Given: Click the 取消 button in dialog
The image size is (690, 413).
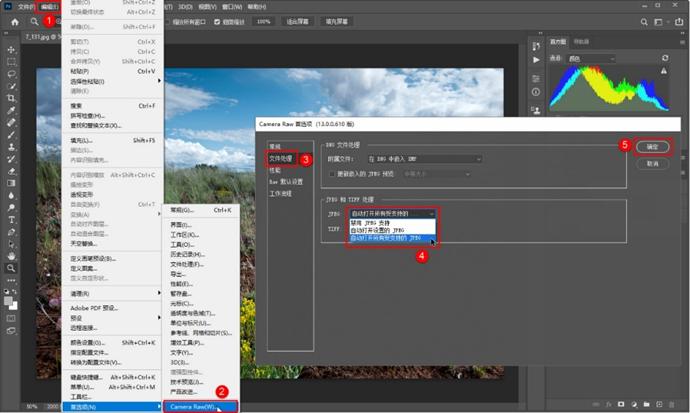Looking at the screenshot, I should pos(652,163).
